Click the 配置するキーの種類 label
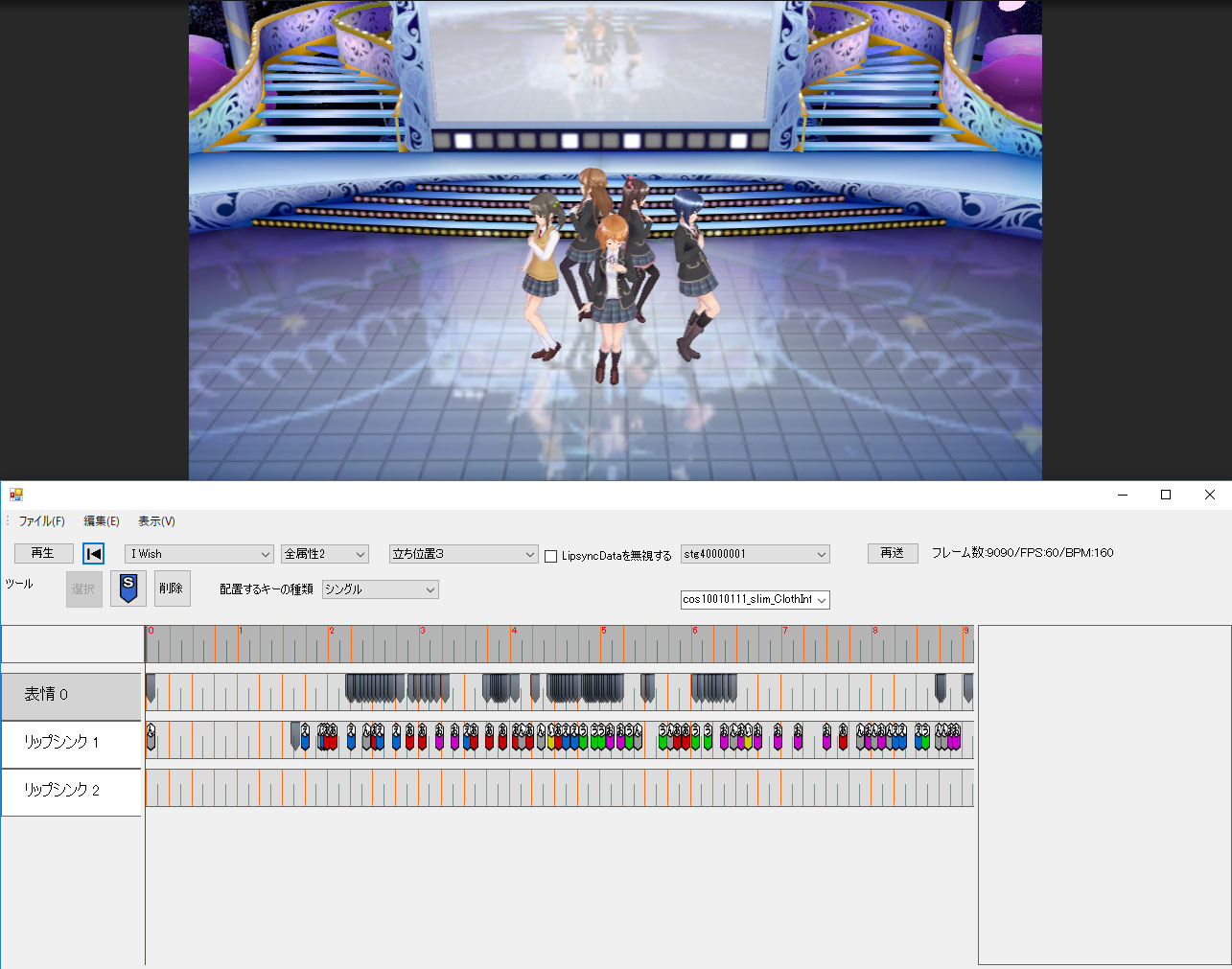The width and height of the screenshot is (1232, 969). (267, 589)
